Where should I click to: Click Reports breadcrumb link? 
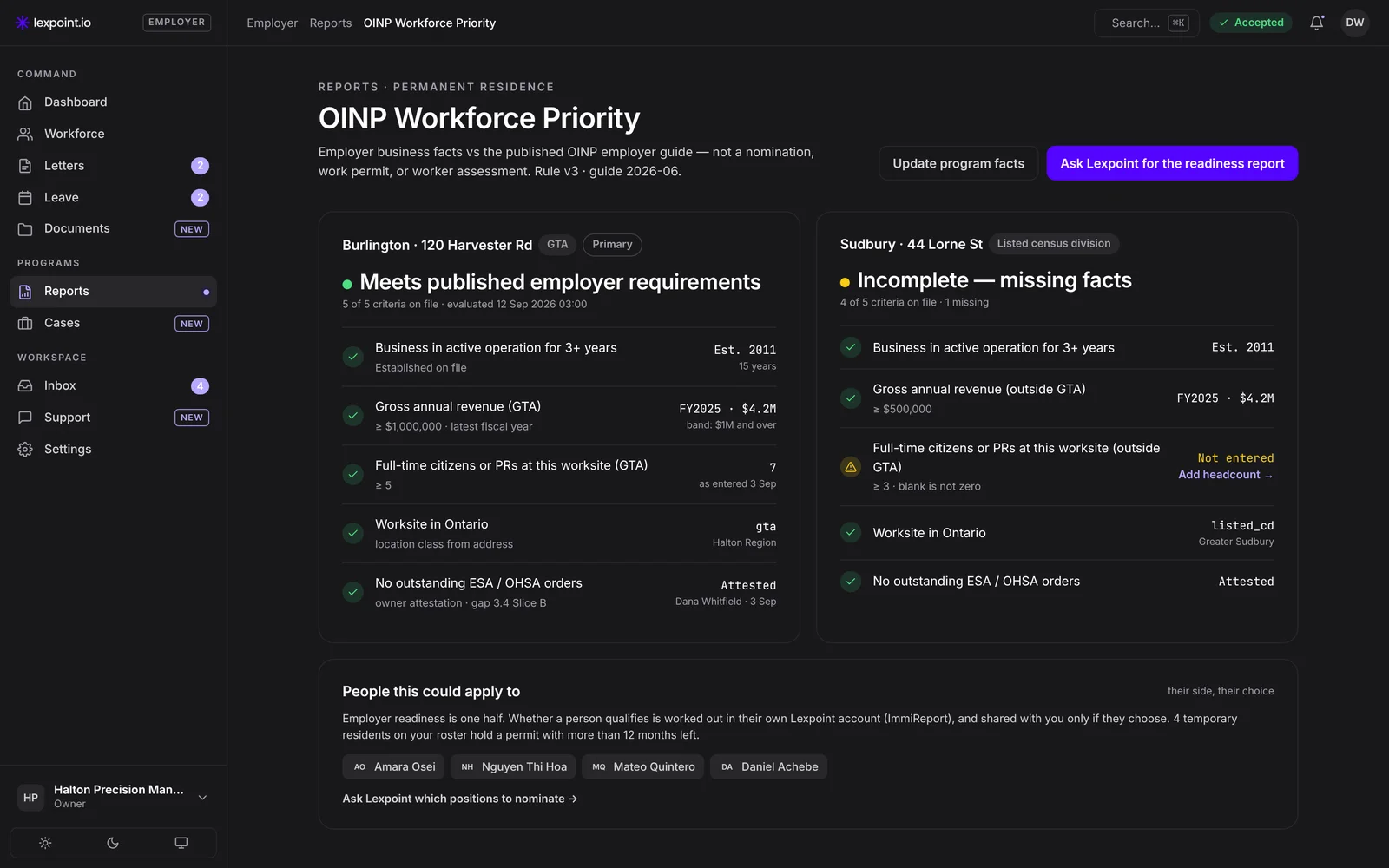331,23
